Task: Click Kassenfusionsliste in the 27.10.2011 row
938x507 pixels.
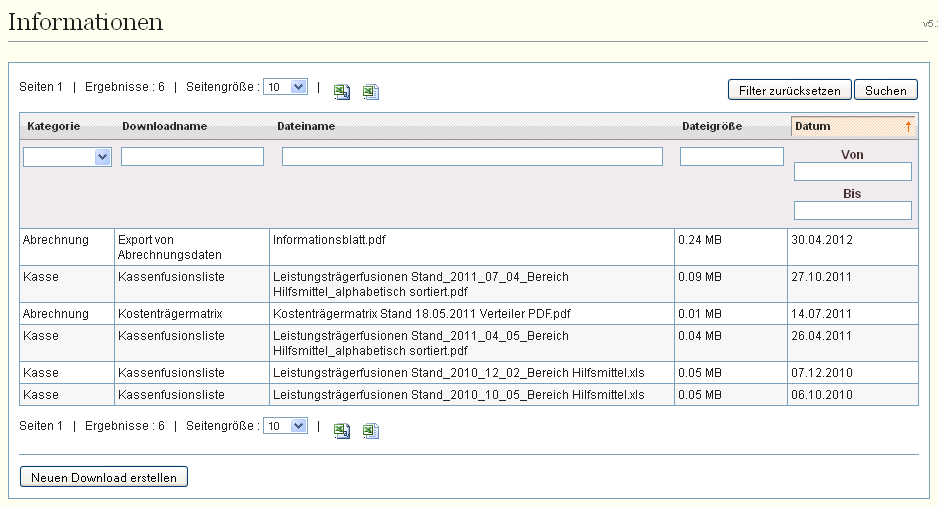Action: tap(171, 277)
